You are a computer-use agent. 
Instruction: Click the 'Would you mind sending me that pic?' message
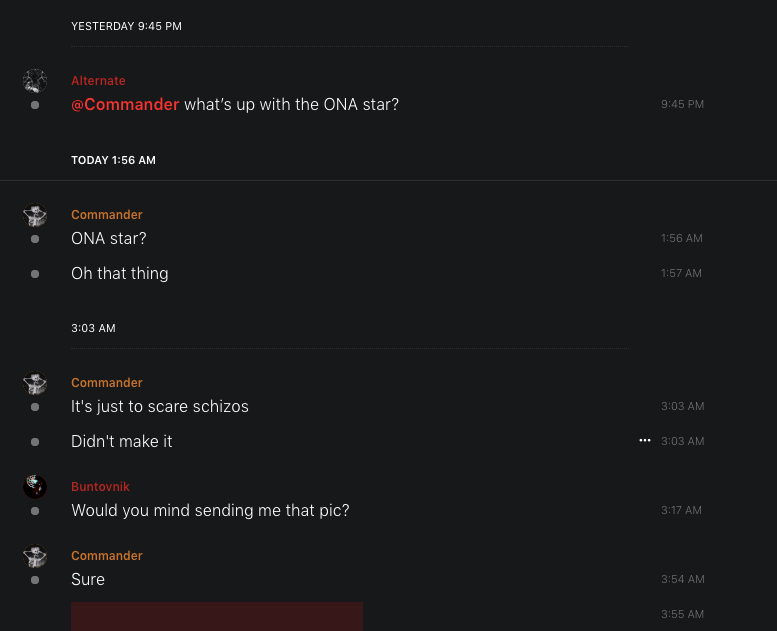[210, 510]
